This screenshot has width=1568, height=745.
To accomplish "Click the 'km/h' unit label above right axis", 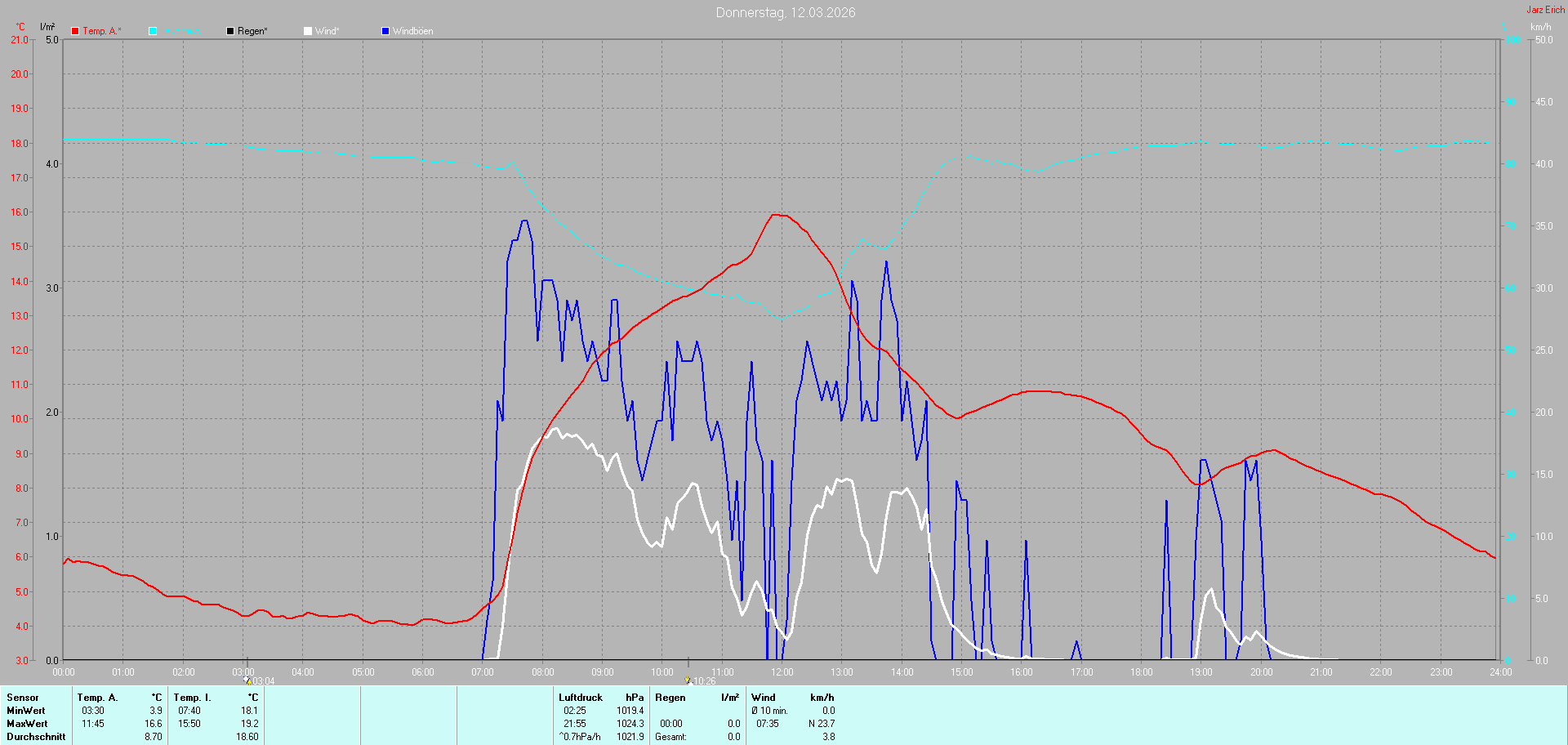I will click(x=1541, y=27).
